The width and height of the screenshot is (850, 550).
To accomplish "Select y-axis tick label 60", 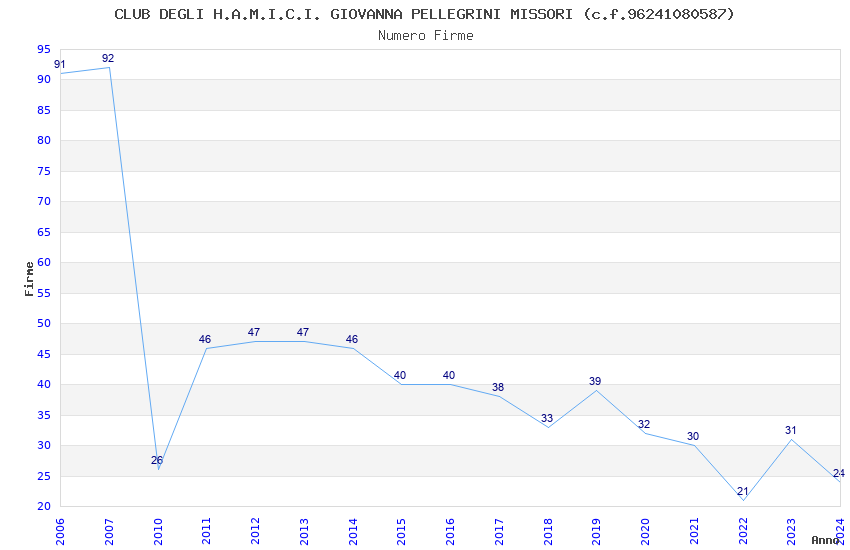I will [x=44, y=262].
